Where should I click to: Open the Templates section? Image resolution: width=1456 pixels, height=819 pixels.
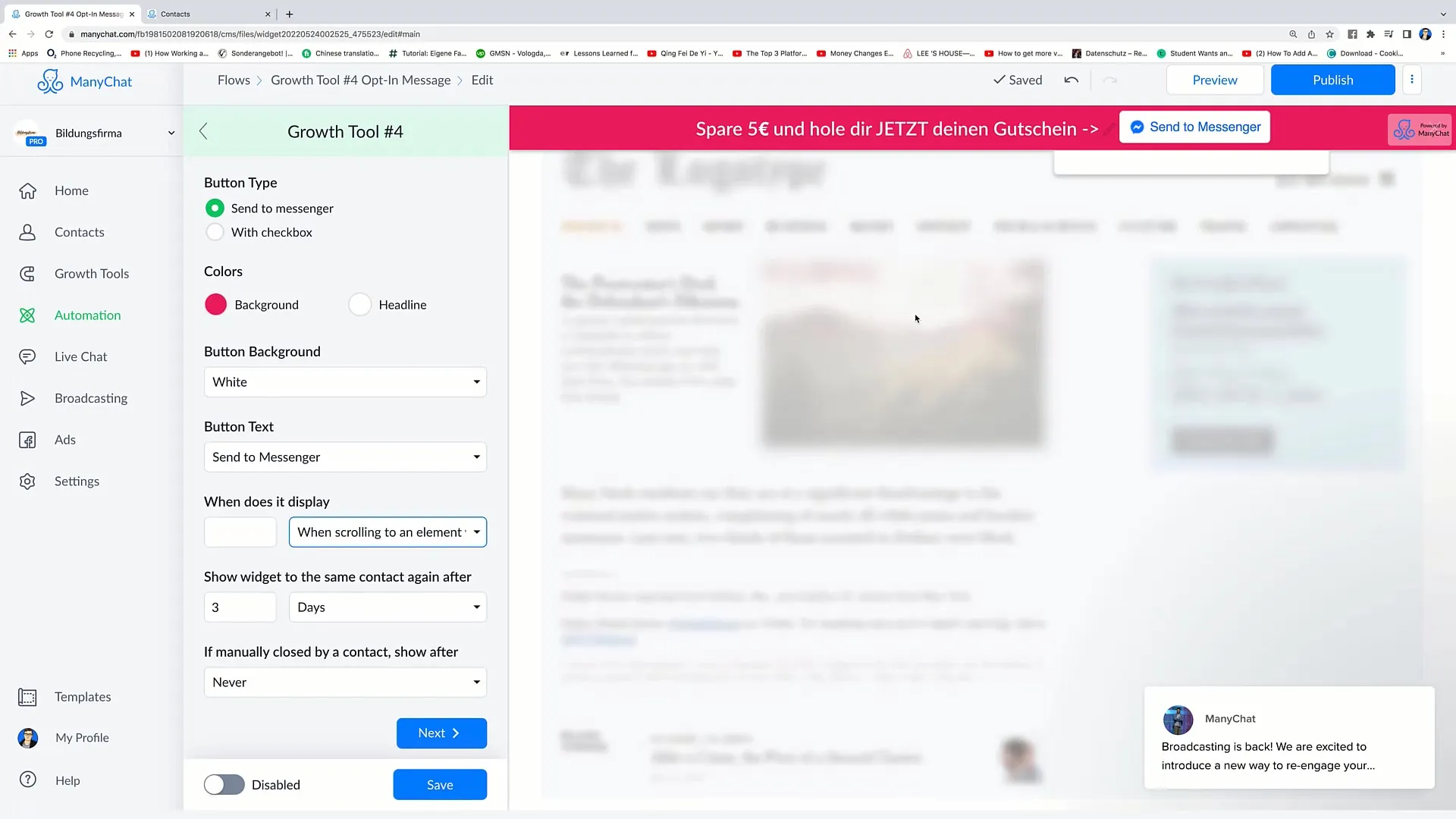point(84,696)
